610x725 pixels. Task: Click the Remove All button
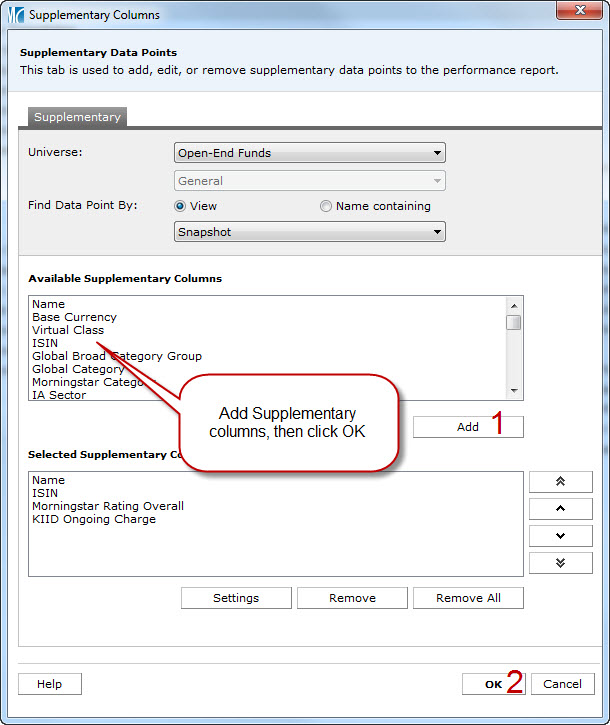468,598
